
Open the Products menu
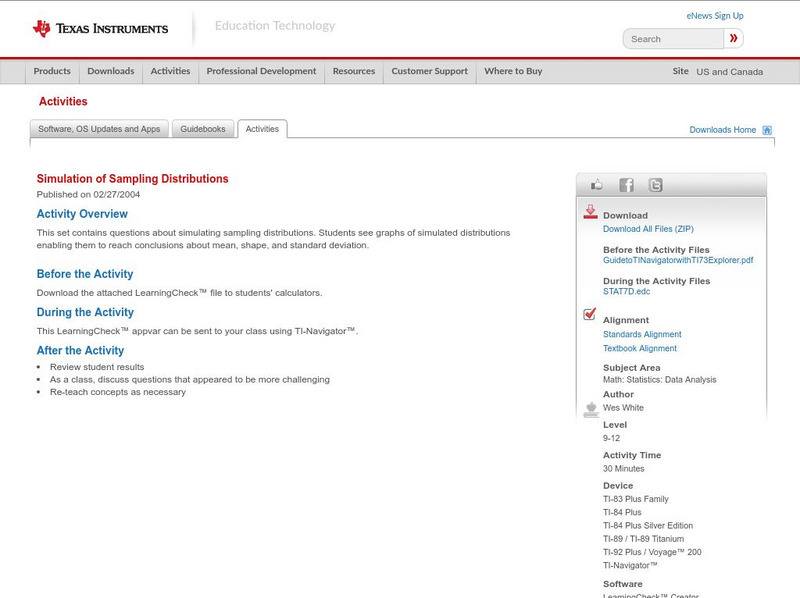(52, 71)
